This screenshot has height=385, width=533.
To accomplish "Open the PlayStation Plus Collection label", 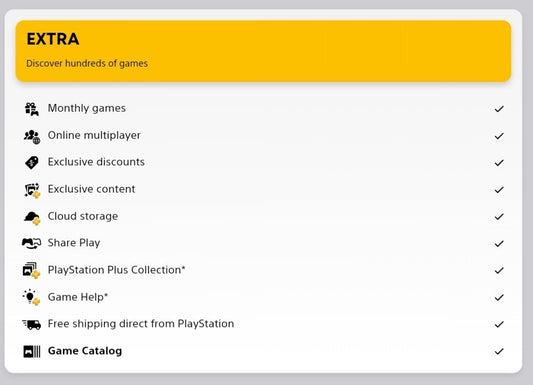I will (x=117, y=270).
